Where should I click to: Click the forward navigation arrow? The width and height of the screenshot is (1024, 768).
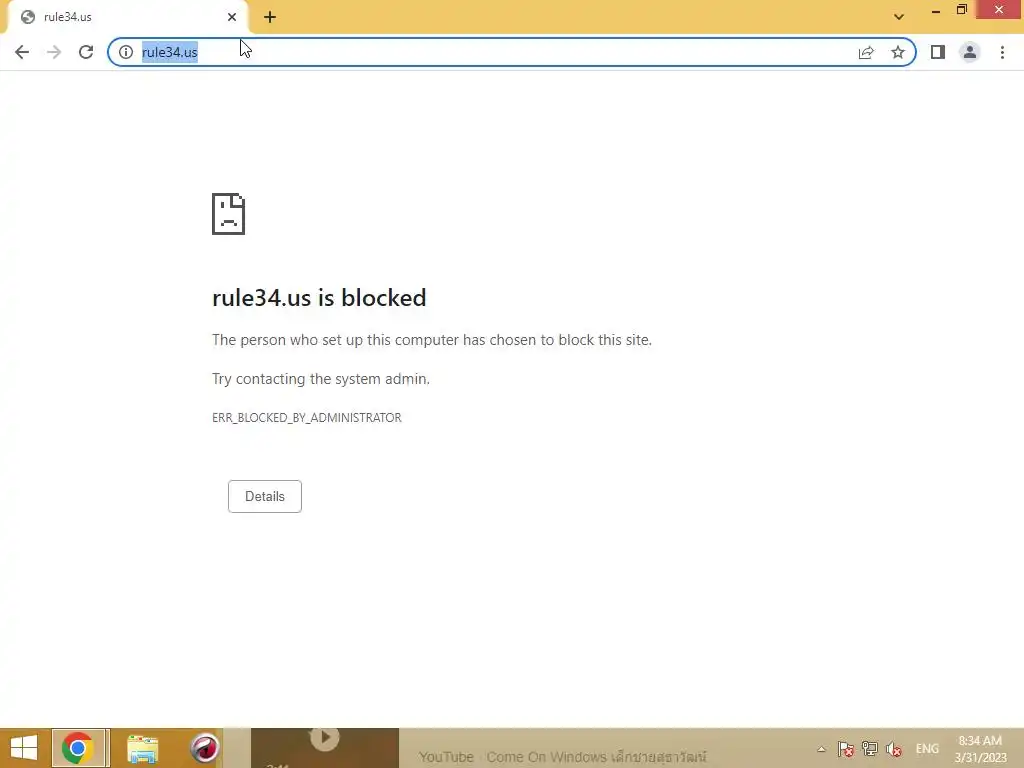[54, 52]
